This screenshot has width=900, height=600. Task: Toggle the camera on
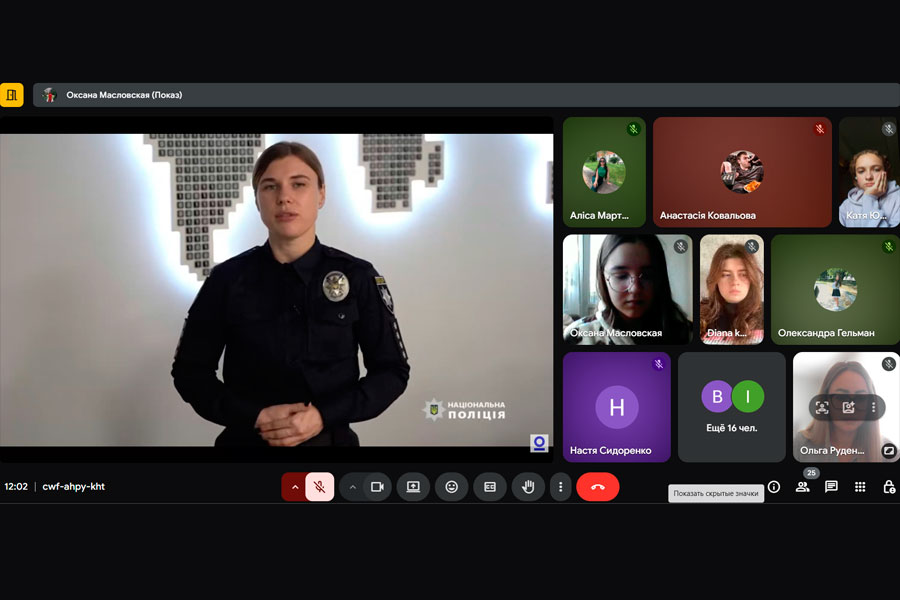click(x=377, y=487)
